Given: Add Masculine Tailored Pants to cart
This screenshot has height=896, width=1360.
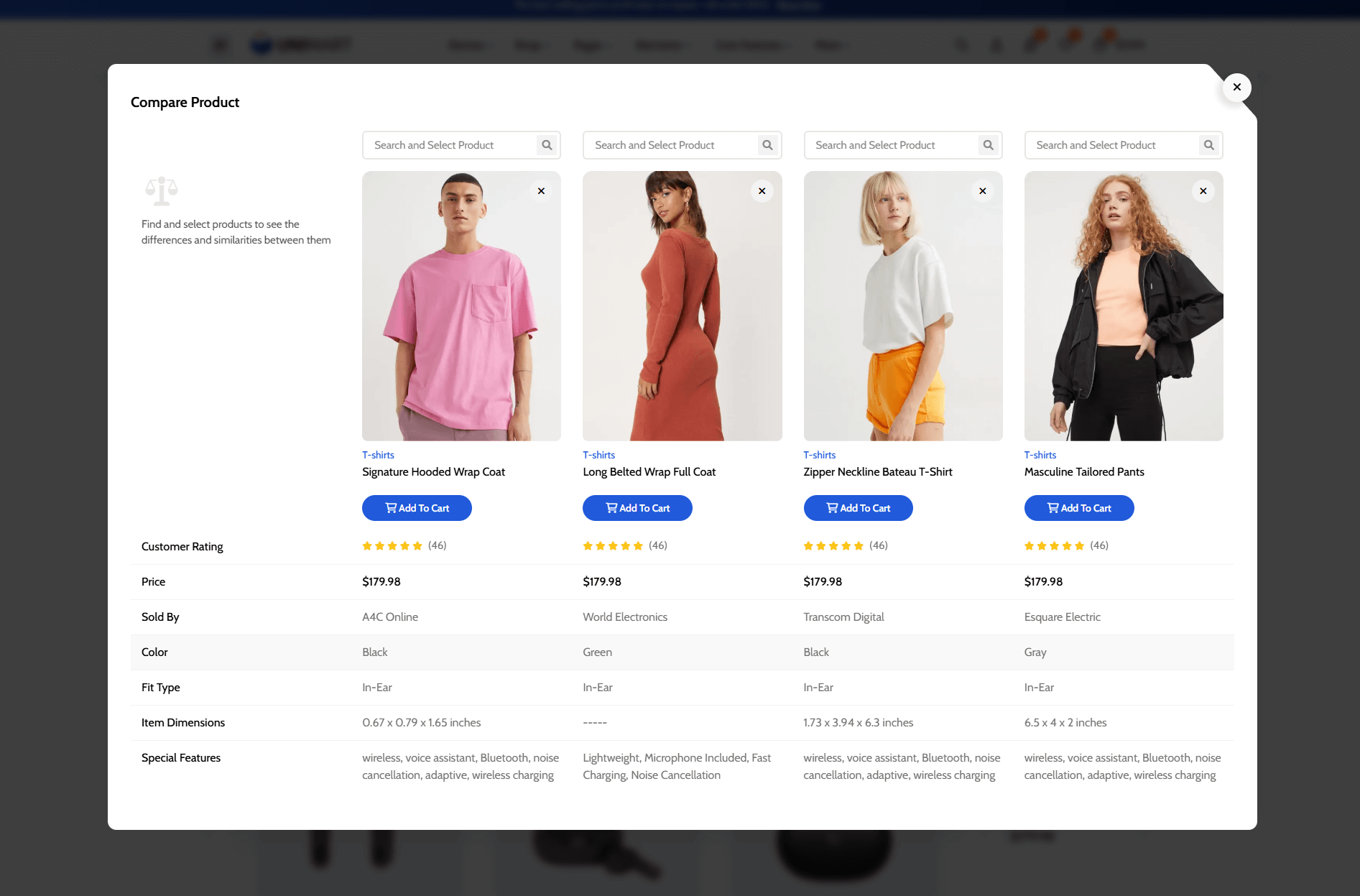Looking at the screenshot, I should coord(1078,508).
